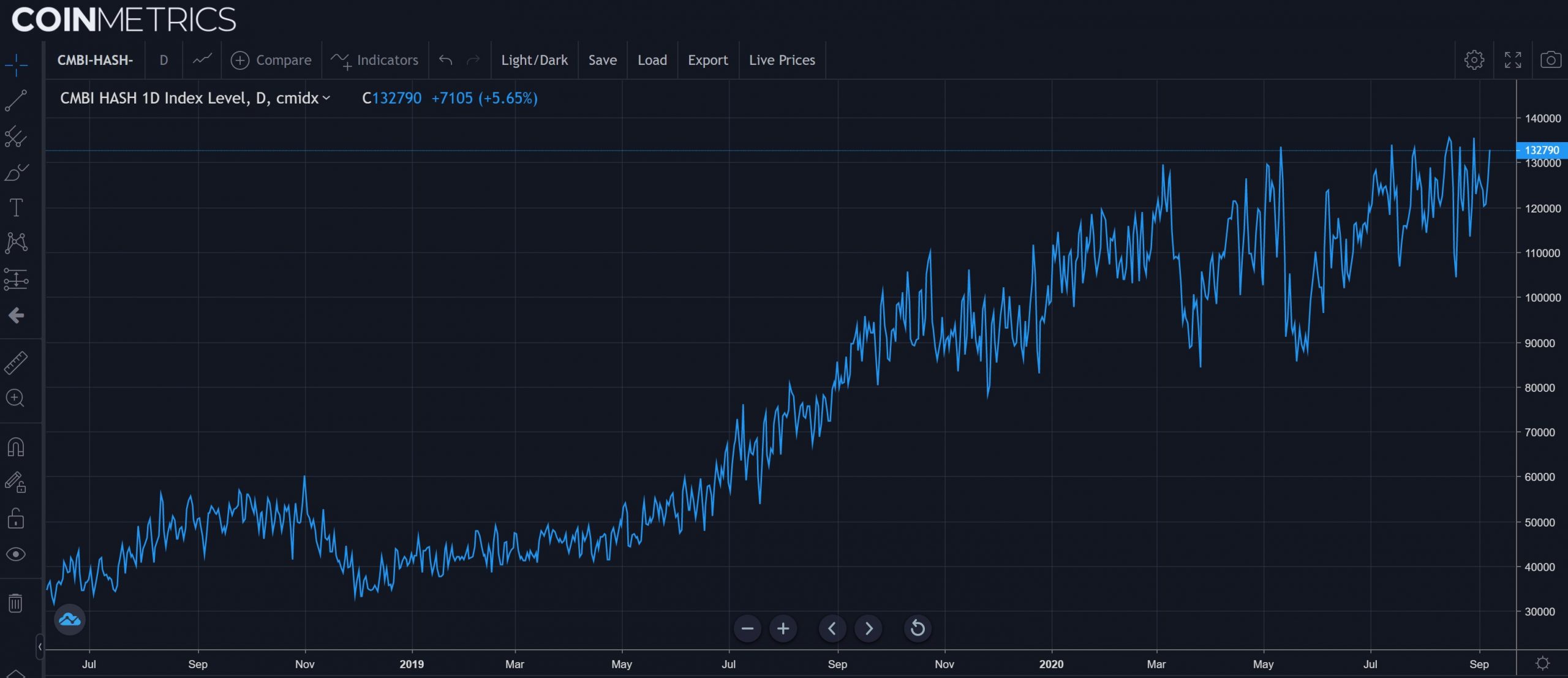Click Export in the toolbar
Viewport: 1568px width, 678px height.
click(708, 60)
